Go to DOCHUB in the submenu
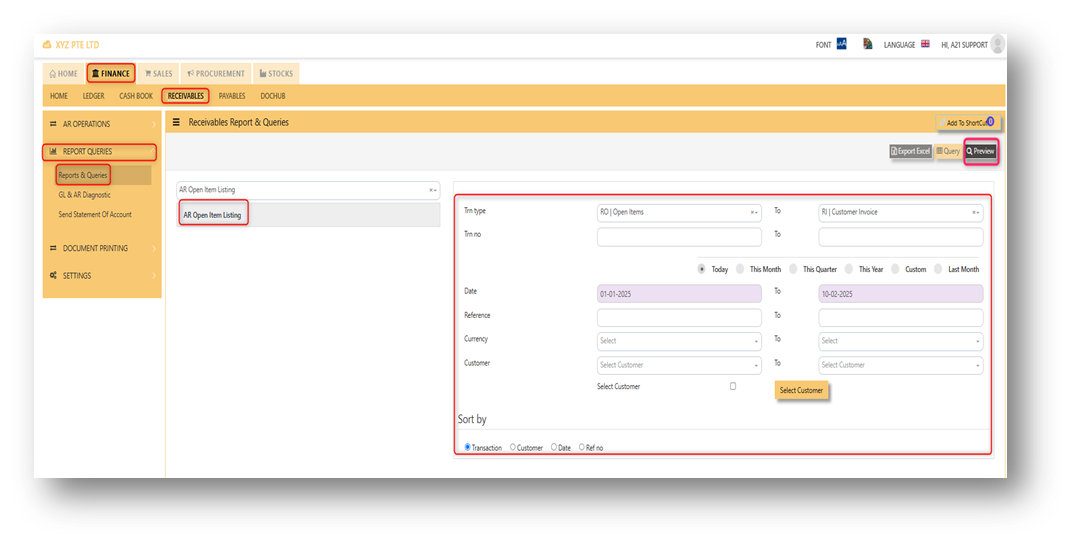 click(x=272, y=96)
